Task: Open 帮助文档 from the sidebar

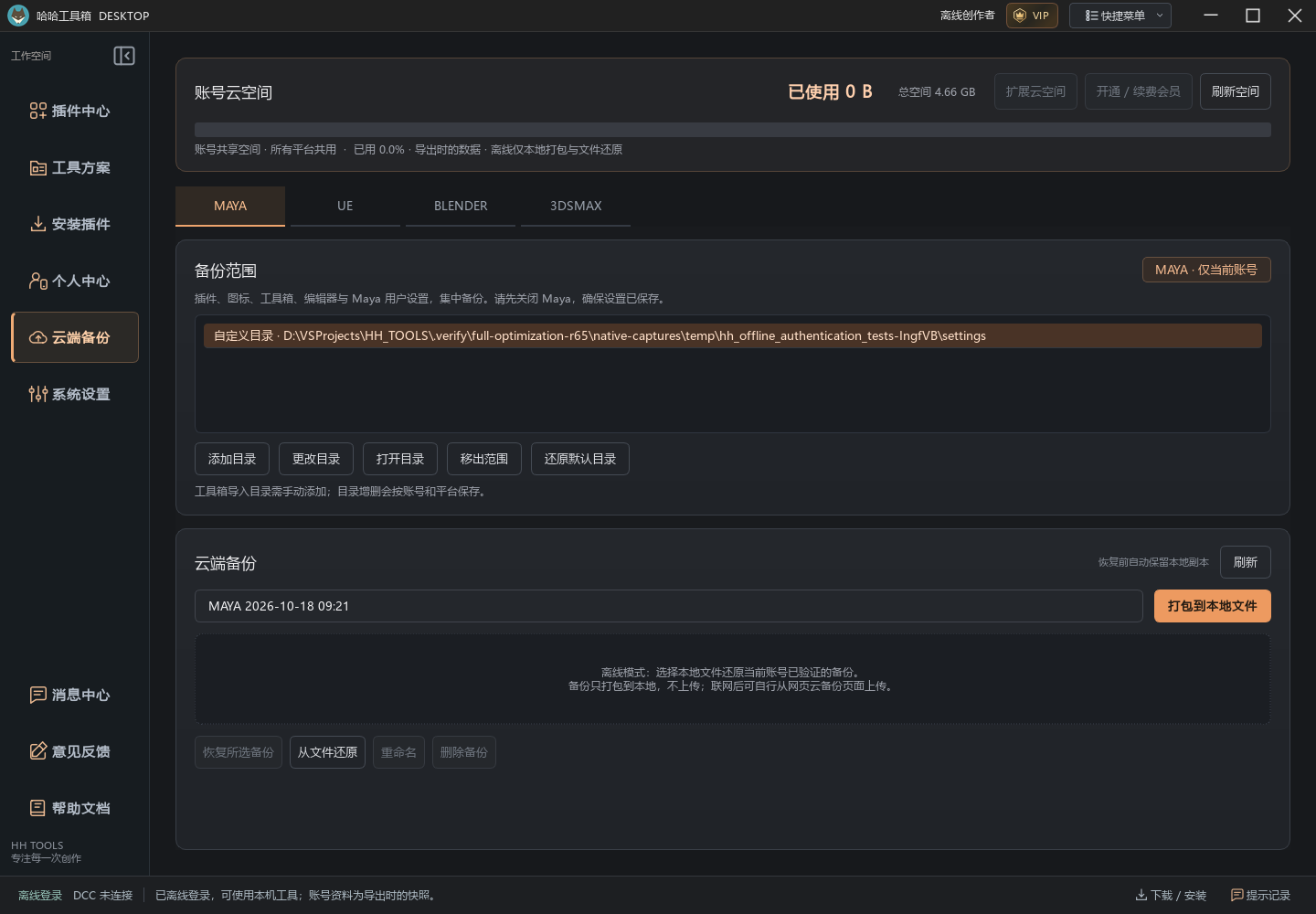Action: (75, 808)
